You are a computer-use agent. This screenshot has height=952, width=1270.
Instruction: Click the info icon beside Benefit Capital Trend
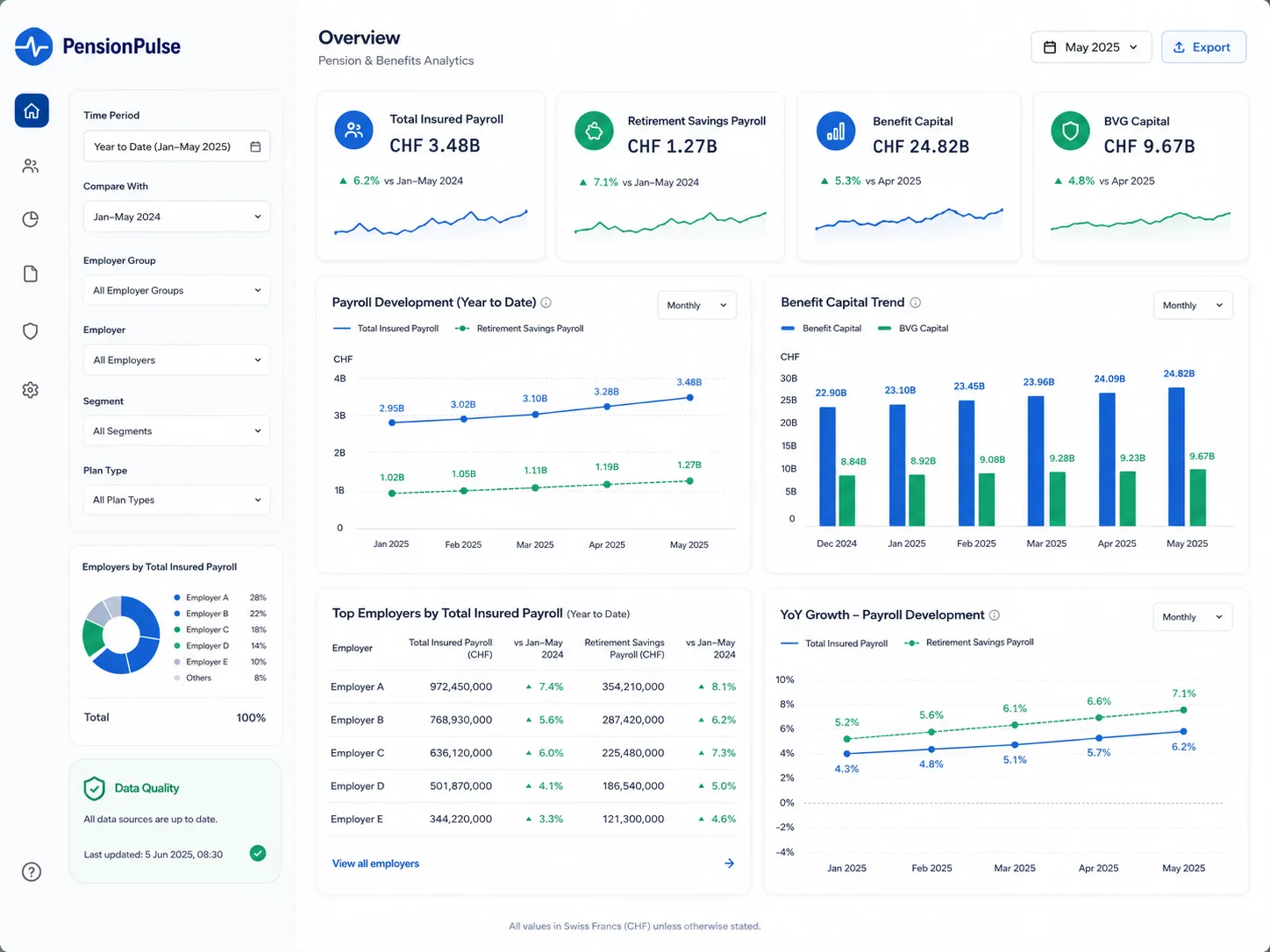pyautogui.click(x=916, y=302)
